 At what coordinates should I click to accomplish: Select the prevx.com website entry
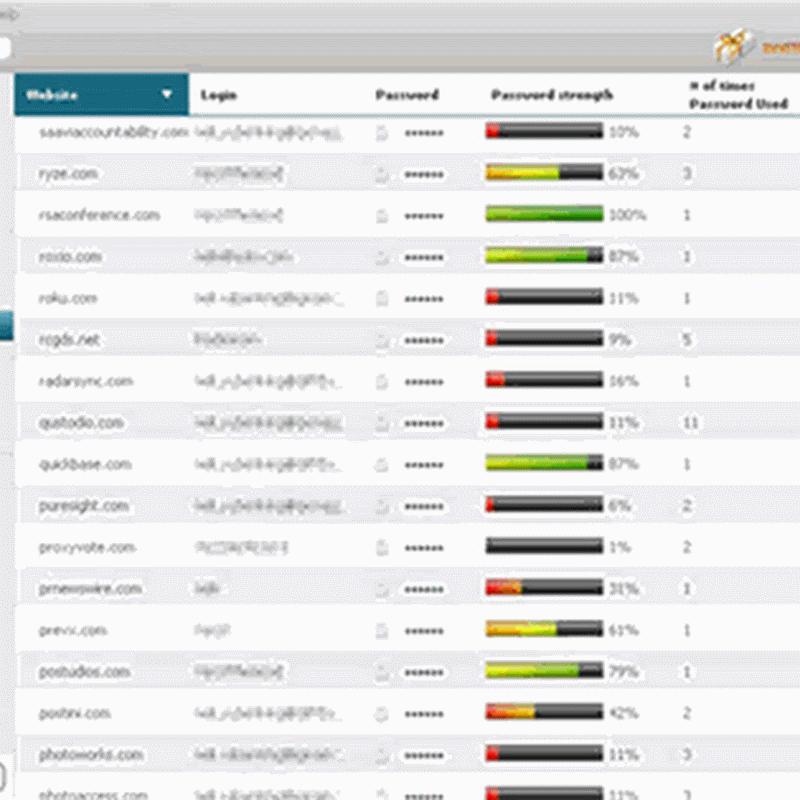tap(73, 631)
